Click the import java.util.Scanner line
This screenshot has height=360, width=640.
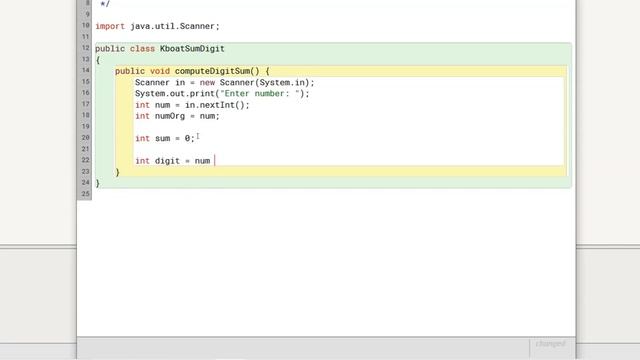click(x=158, y=26)
